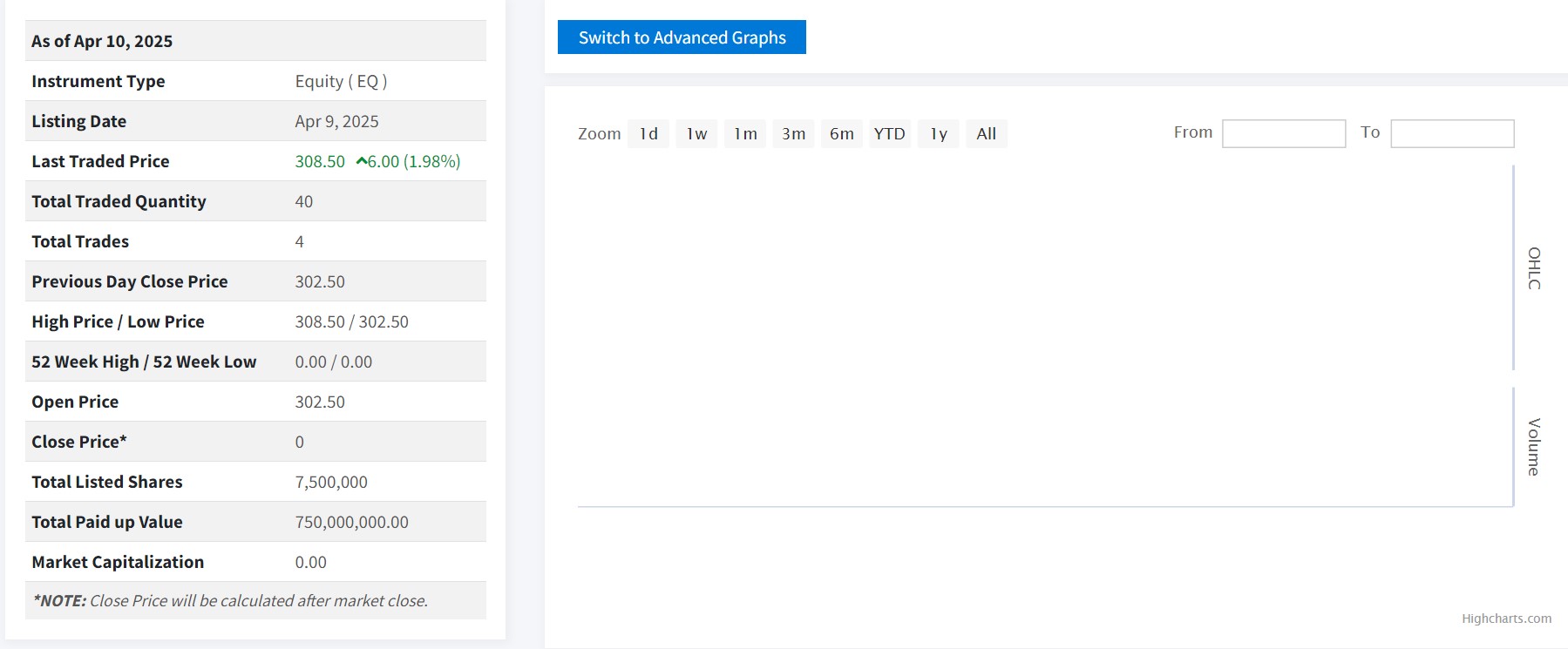The height and width of the screenshot is (649, 1568).
Task: Select the 1w zoom range
Action: [x=696, y=133]
